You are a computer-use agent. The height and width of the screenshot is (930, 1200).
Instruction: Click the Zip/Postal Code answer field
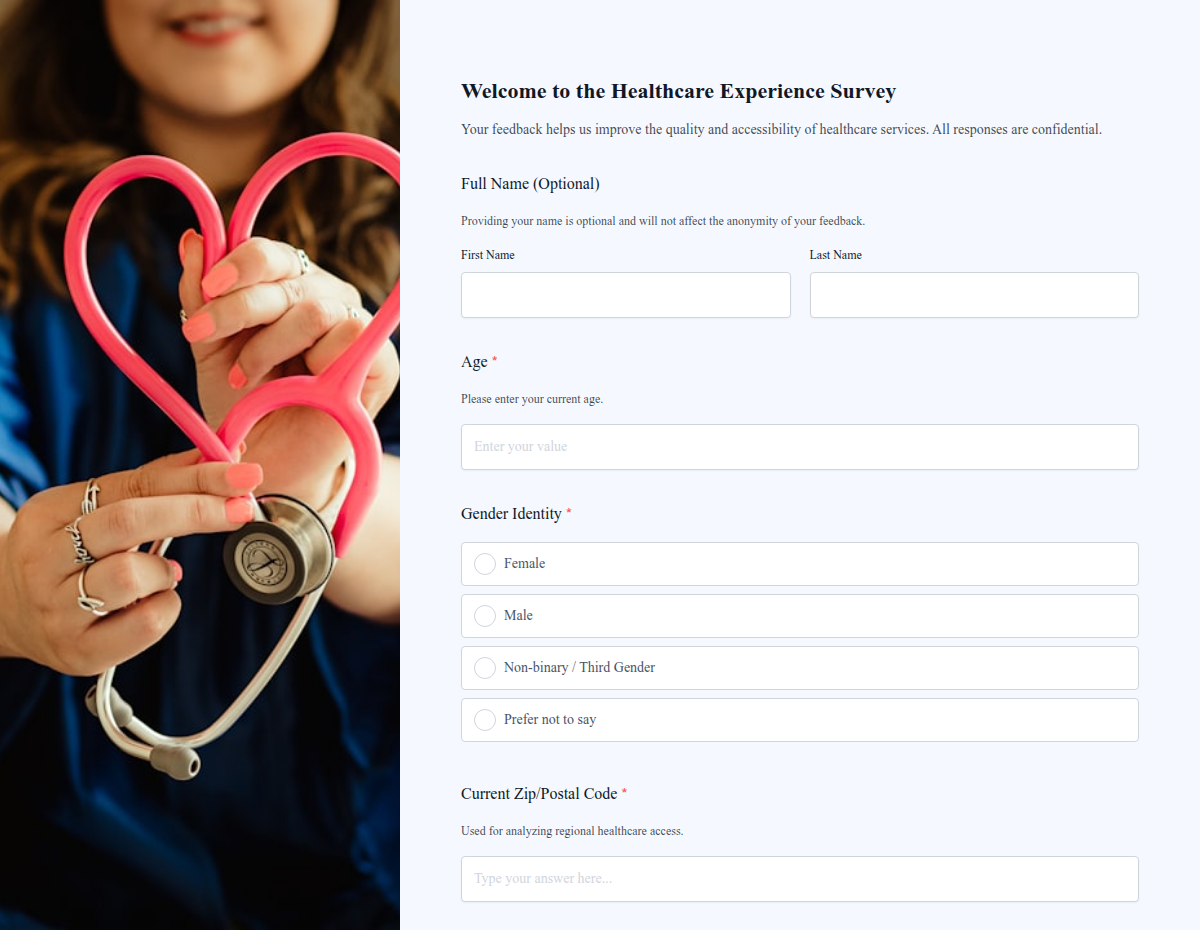tap(799, 879)
